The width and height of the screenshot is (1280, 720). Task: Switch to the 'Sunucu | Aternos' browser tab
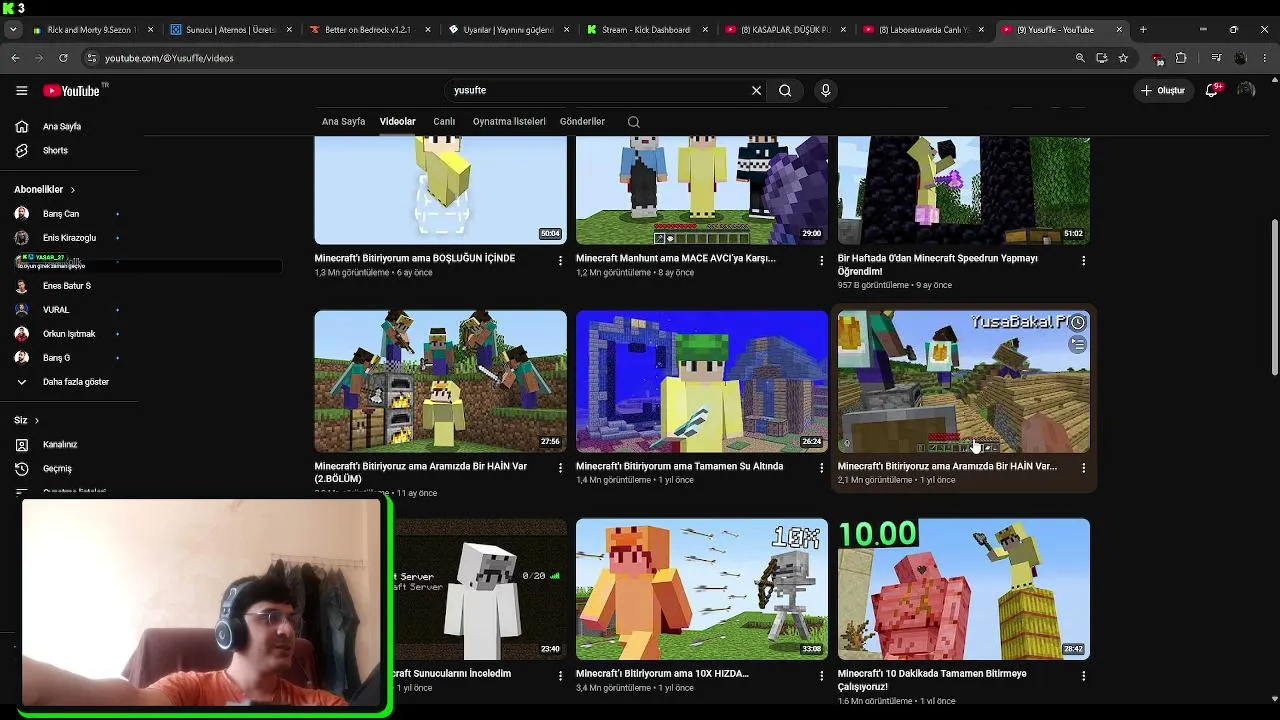231,30
